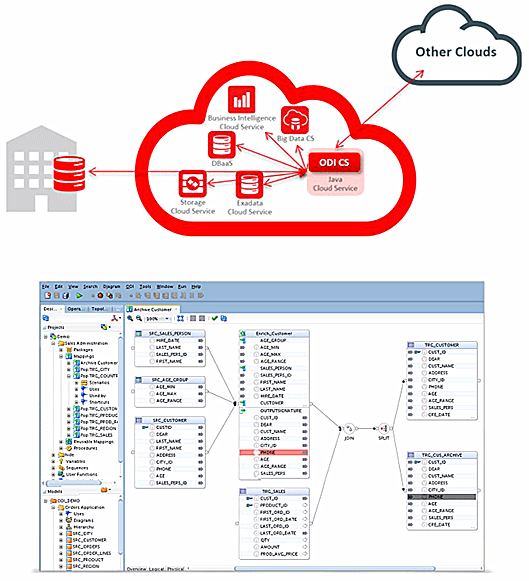Click the zoom out magnifier in mapping toolbar

(139, 318)
